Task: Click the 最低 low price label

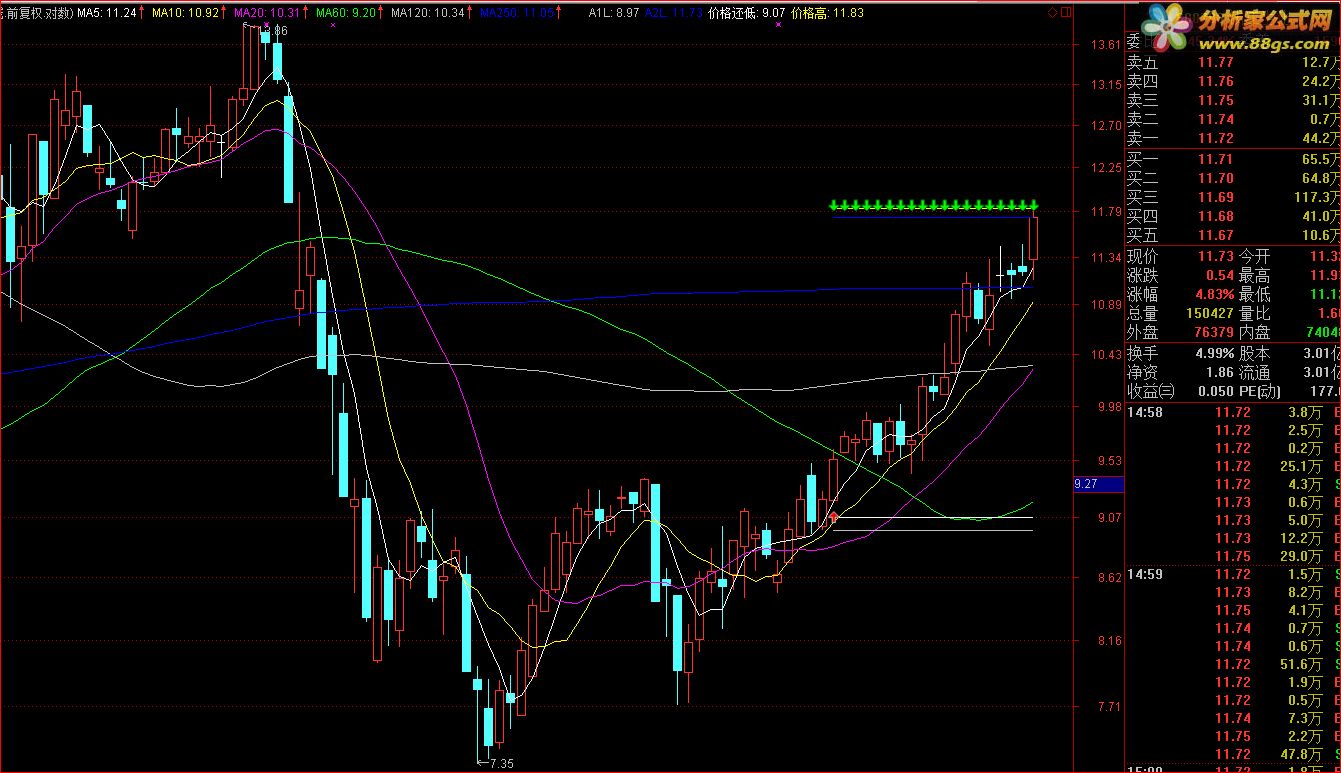Action: [1255, 294]
